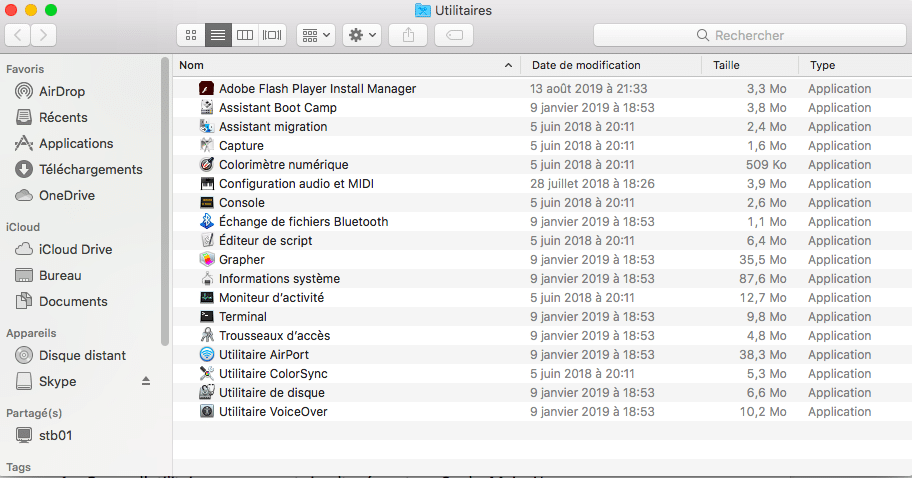Go forward with the right arrow button
912x478 pixels.
pos(44,35)
